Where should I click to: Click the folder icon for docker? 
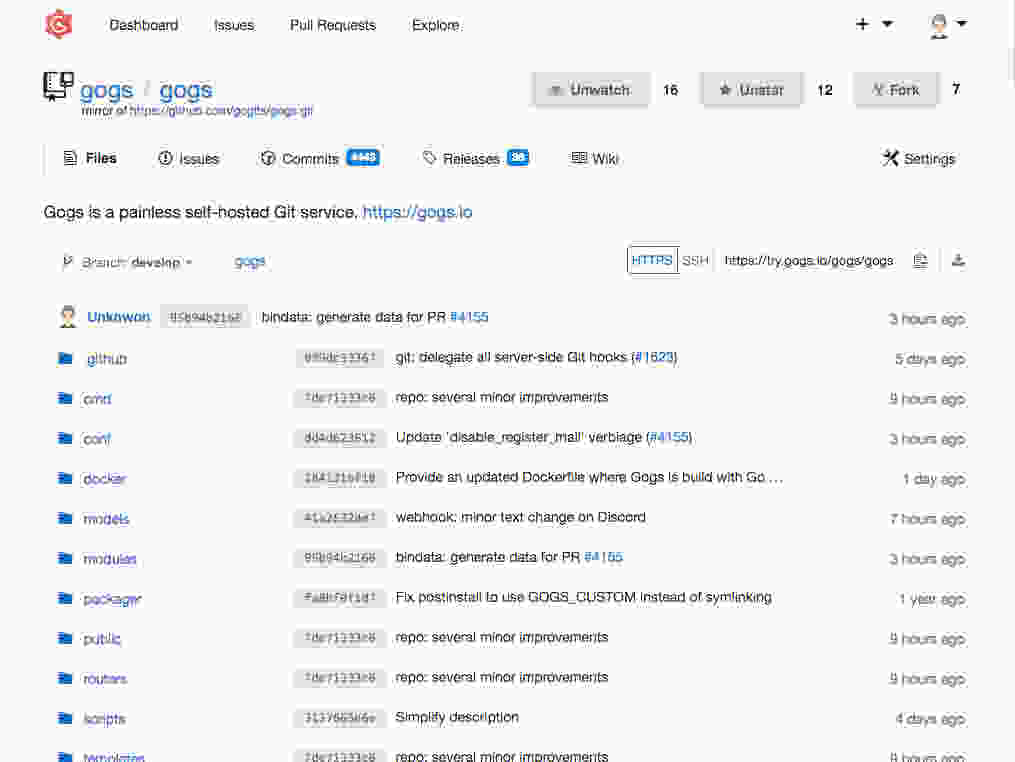[65, 478]
